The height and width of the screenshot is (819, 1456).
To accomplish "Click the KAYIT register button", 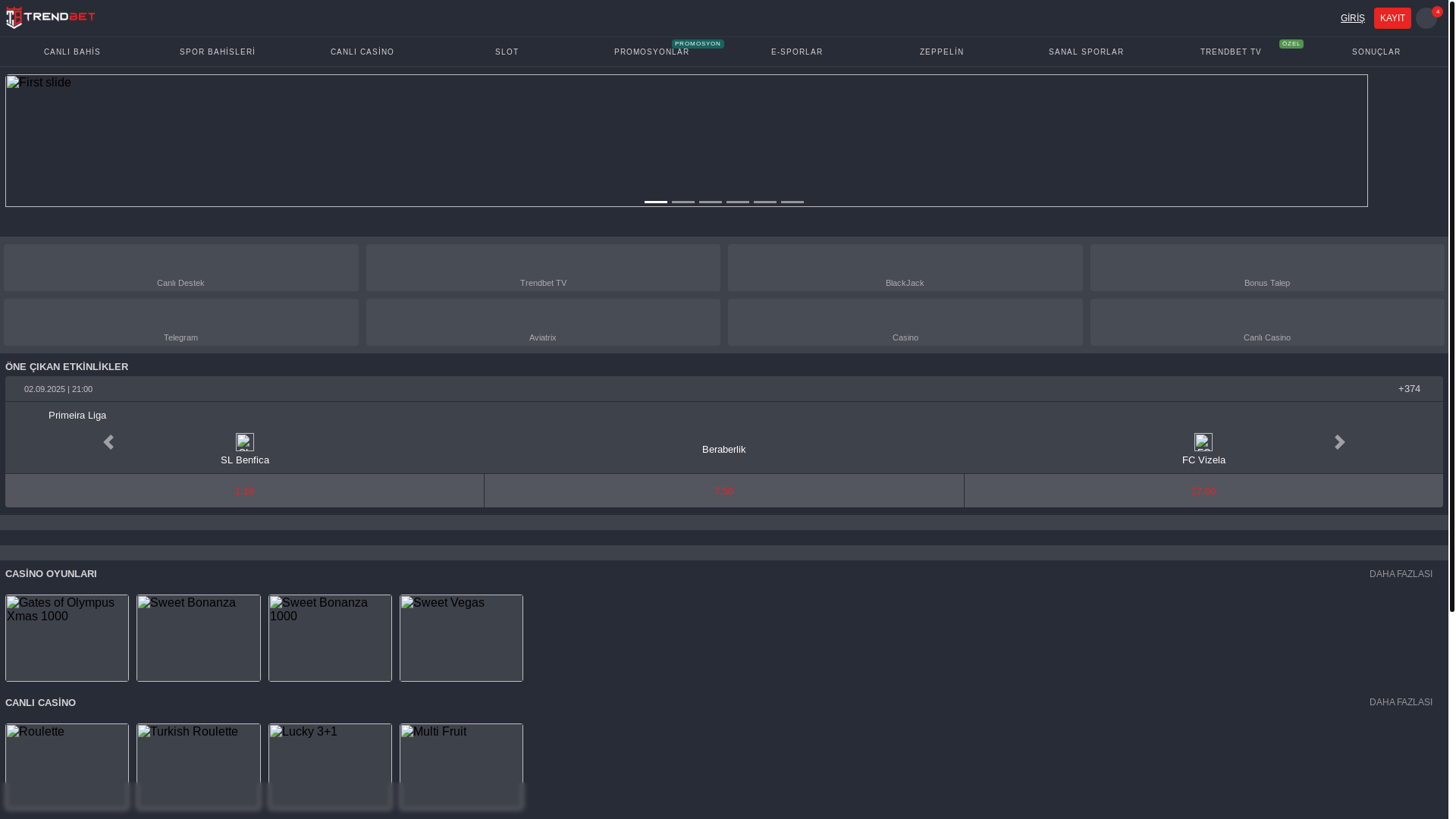I will pyautogui.click(x=1392, y=18).
